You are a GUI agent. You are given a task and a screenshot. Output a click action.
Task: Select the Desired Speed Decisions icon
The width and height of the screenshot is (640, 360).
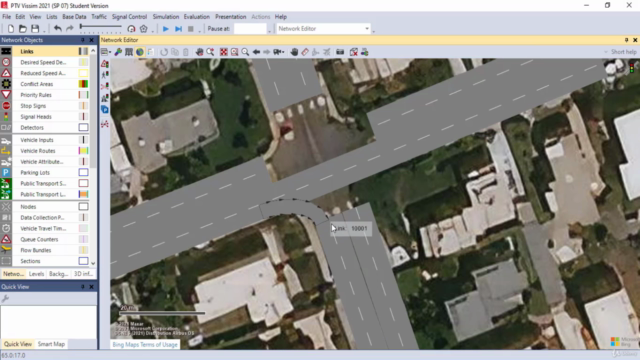[6, 62]
